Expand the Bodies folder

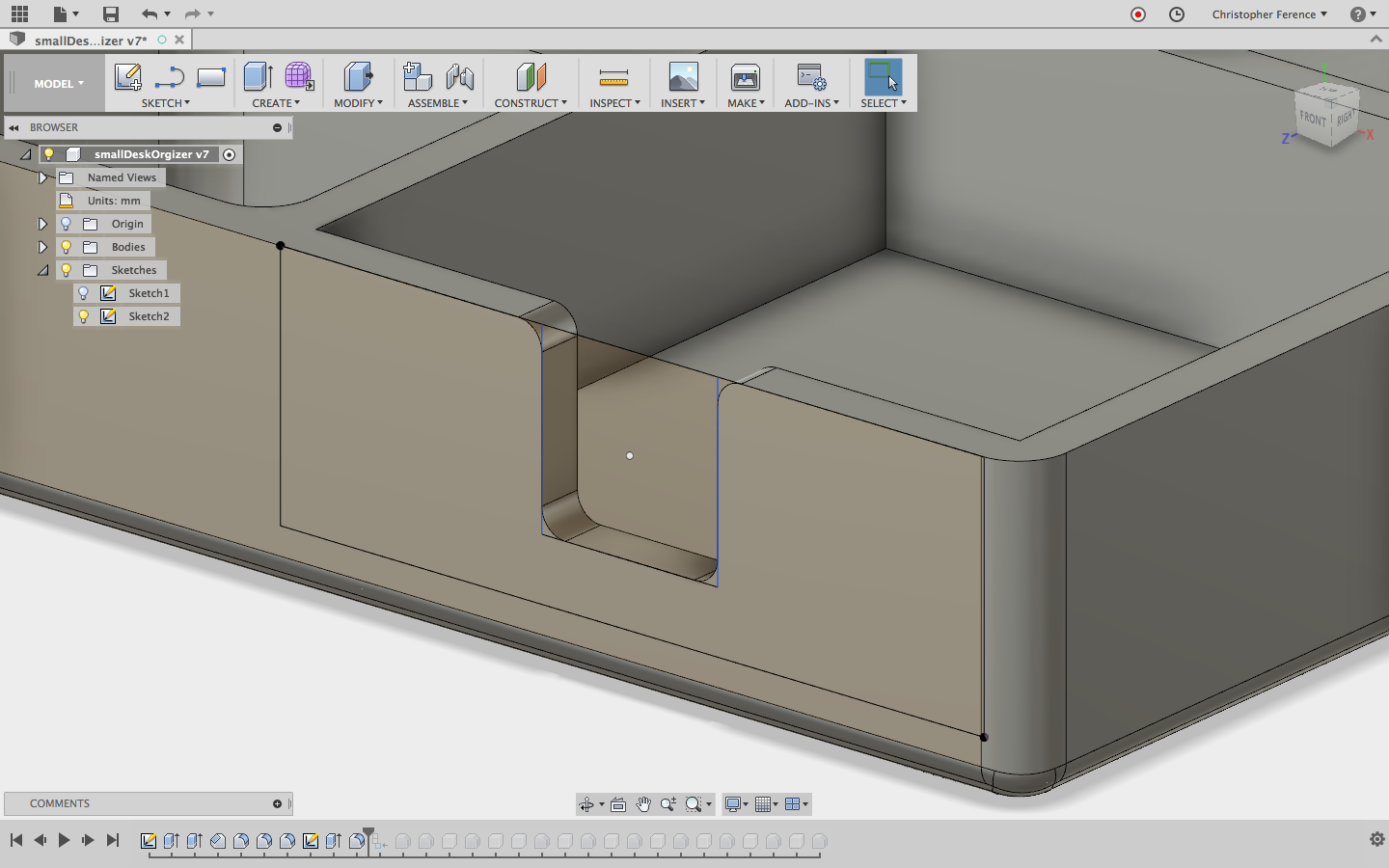42,247
